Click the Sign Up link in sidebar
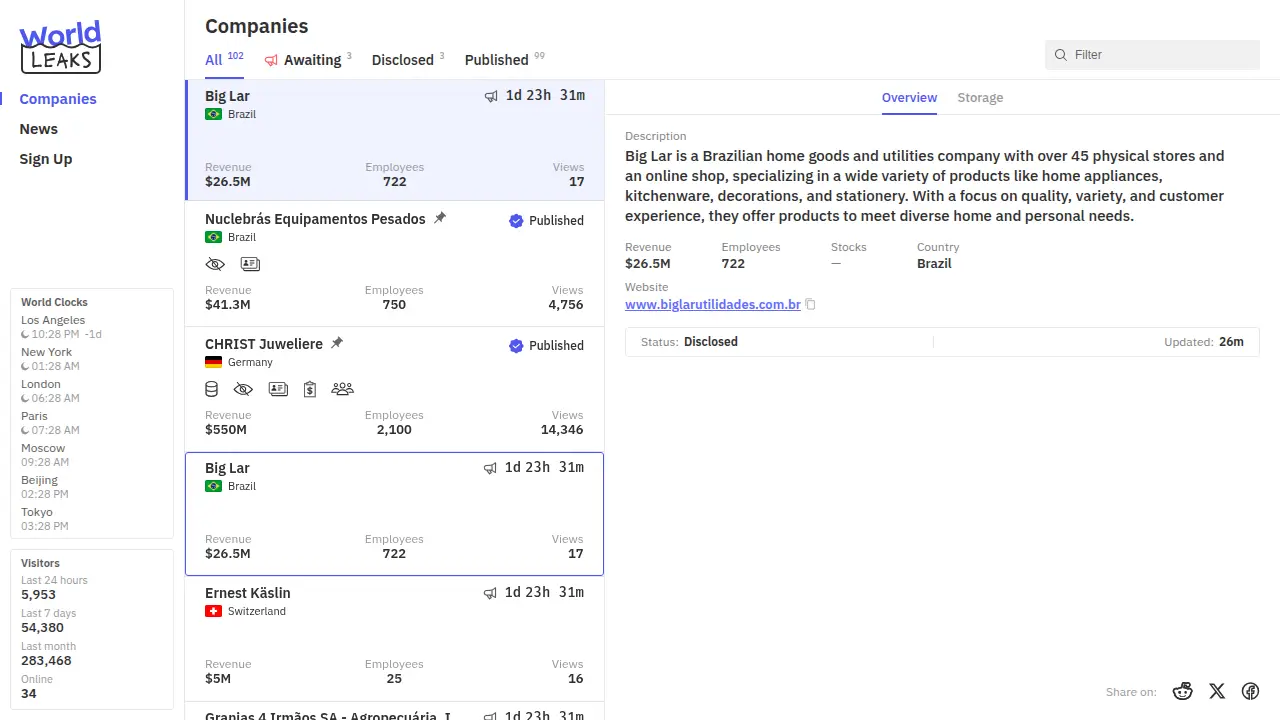1280x720 pixels. click(x=46, y=159)
